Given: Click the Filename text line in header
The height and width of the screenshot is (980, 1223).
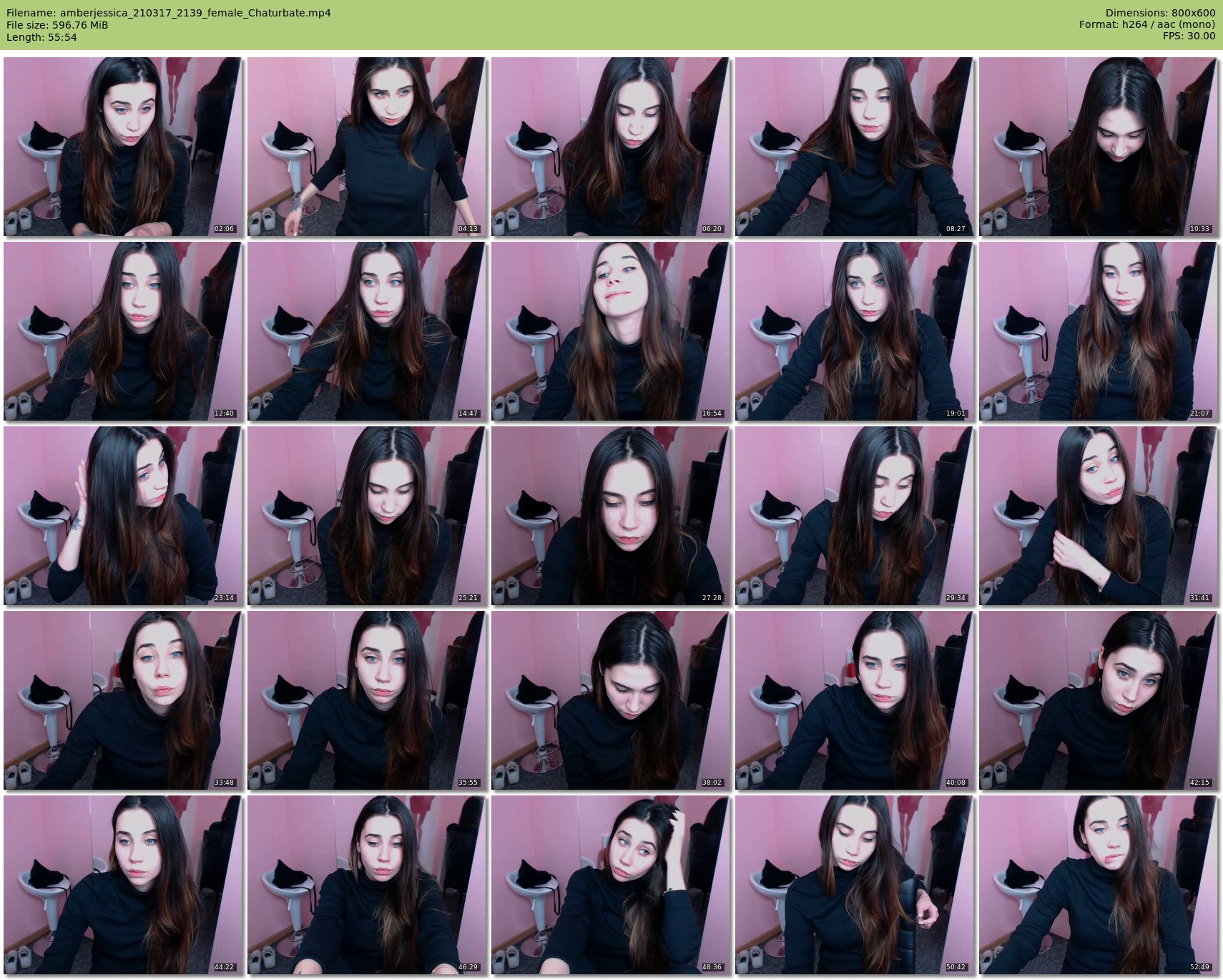Looking at the screenshot, I should point(169,13).
